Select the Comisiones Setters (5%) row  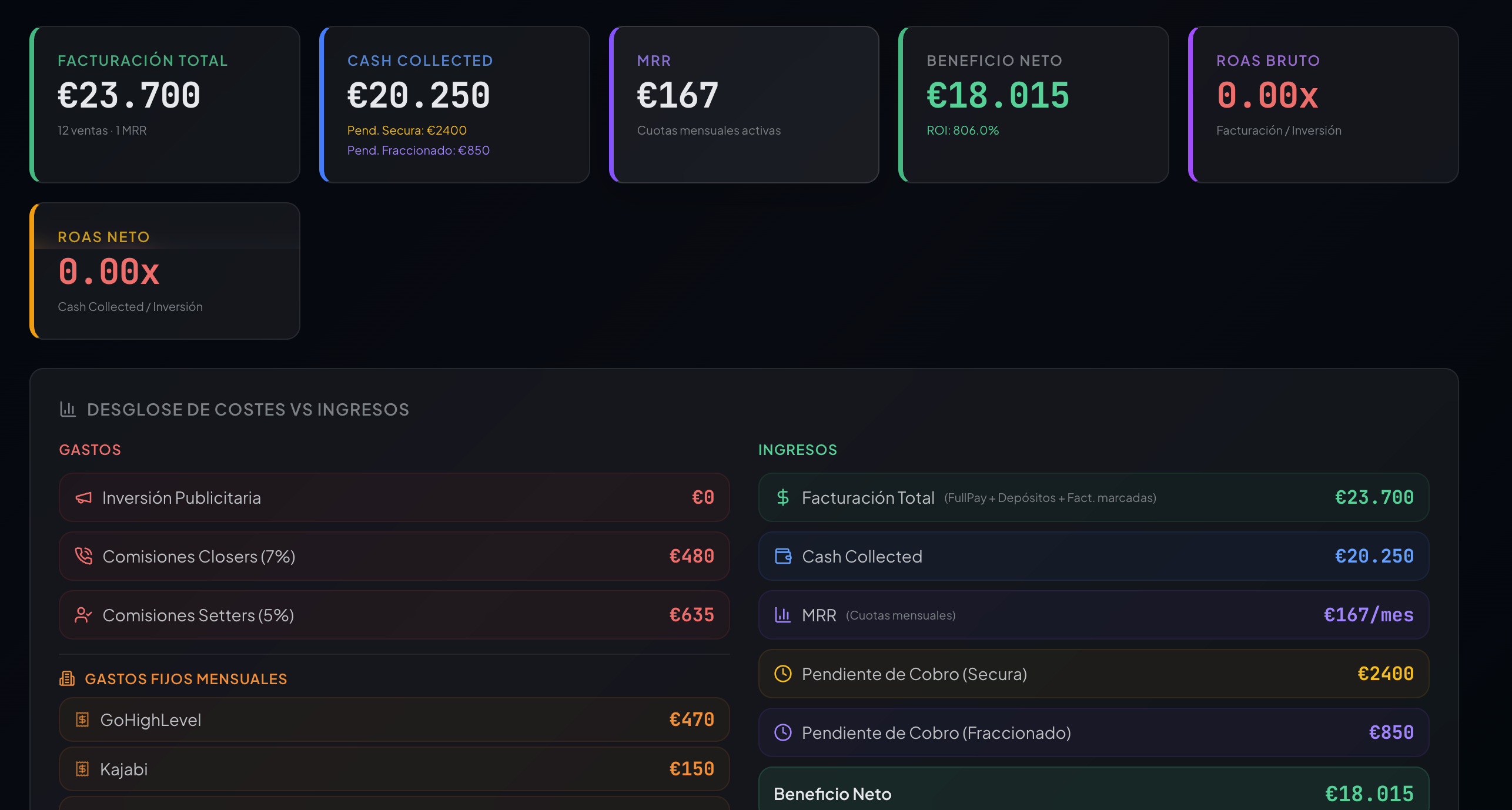click(x=394, y=615)
